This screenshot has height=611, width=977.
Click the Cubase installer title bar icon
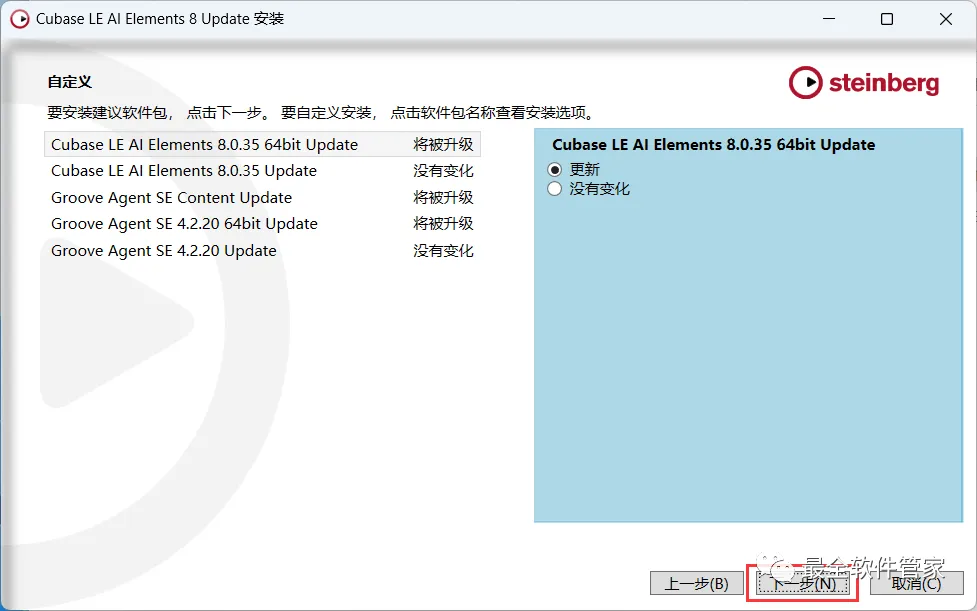[x=19, y=19]
